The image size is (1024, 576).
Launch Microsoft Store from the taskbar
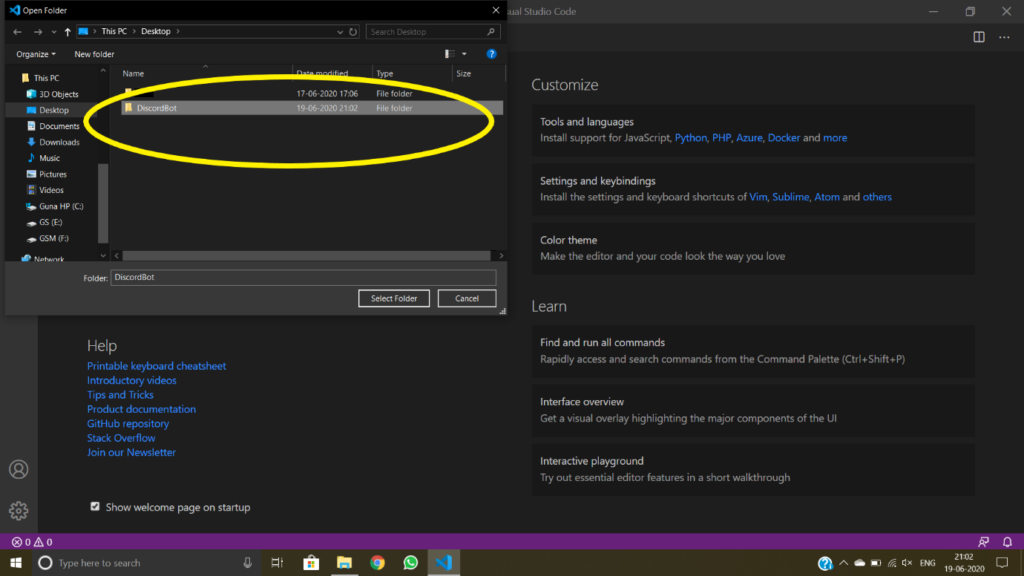pos(311,563)
